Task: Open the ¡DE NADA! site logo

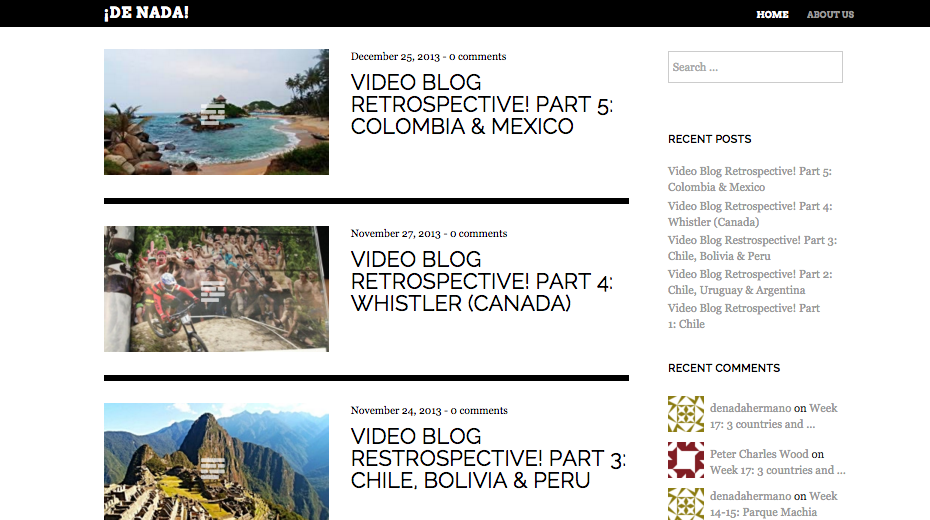Action: [x=146, y=13]
